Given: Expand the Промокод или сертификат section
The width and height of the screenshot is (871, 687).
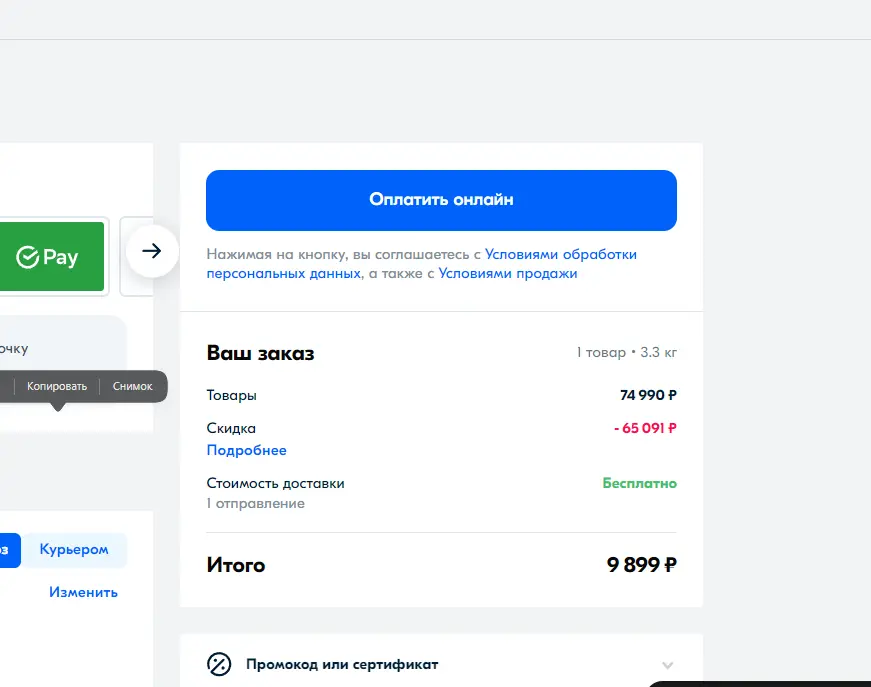Looking at the screenshot, I should [x=441, y=664].
